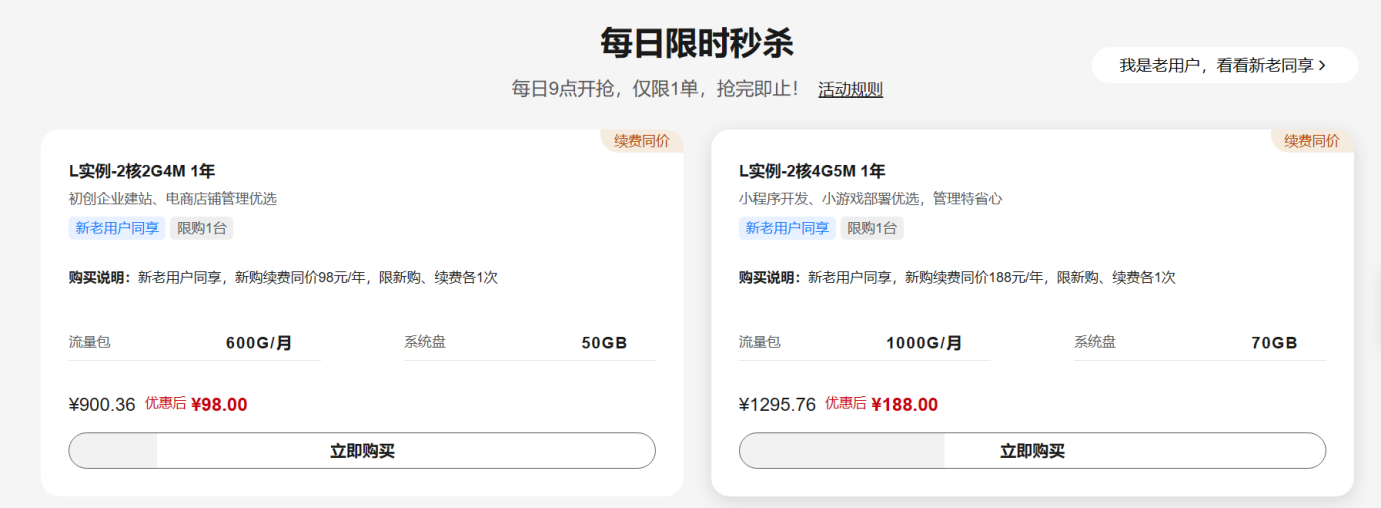Open the L实例-2核2G4M 1年 title
The height and width of the screenshot is (508, 1381).
click(142, 171)
